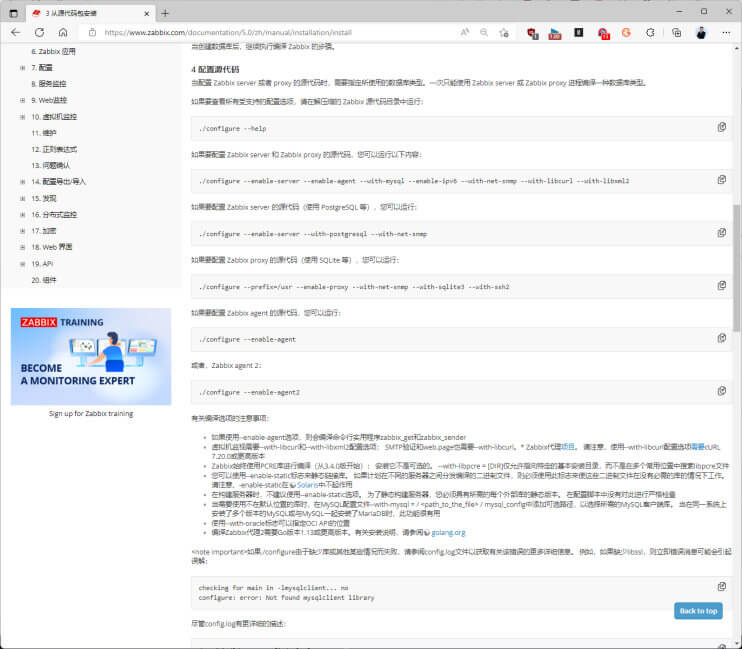
Task: Follow the Solaris link in notes
Action: [307, 485]
